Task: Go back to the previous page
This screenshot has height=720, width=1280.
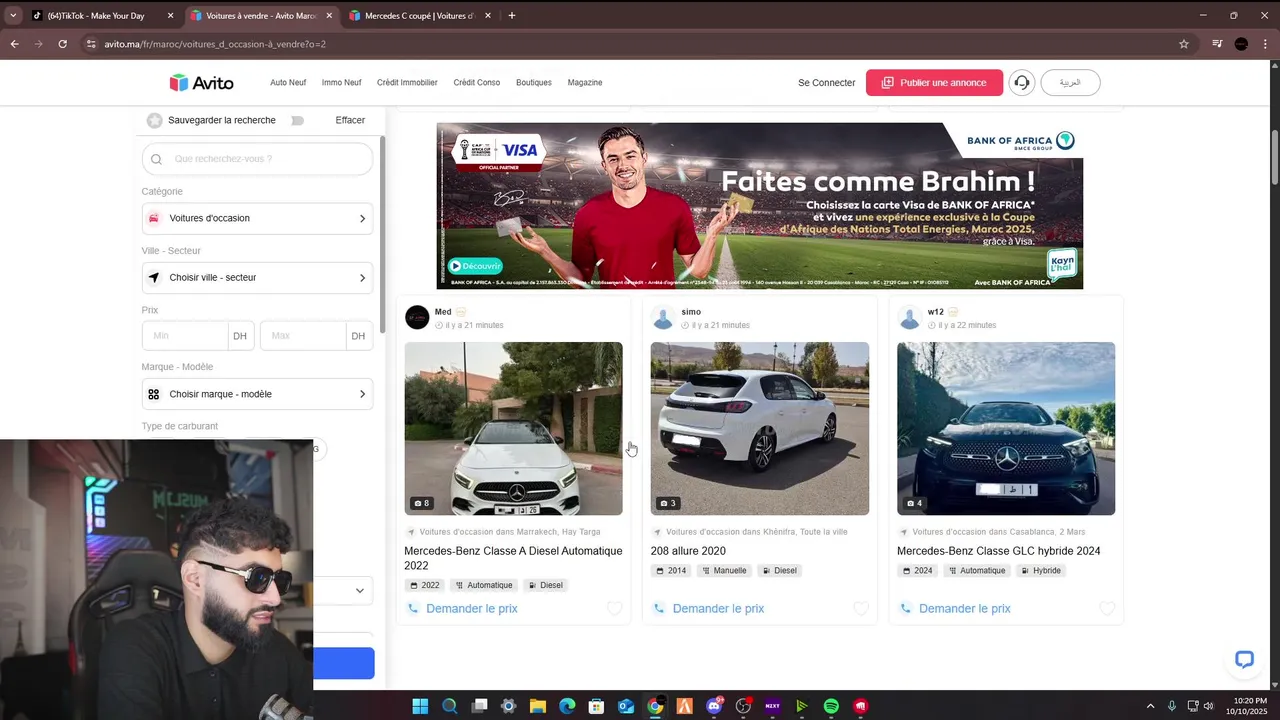Action: tap(15, 44)
